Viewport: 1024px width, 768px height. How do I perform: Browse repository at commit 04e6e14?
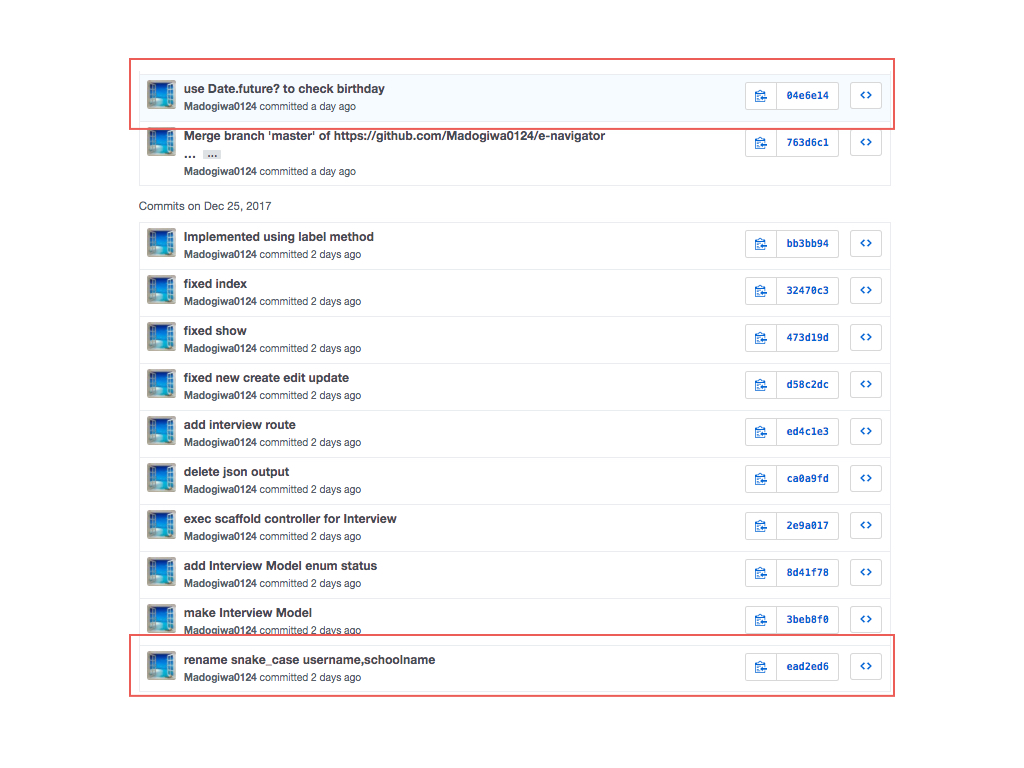point(866,96)
